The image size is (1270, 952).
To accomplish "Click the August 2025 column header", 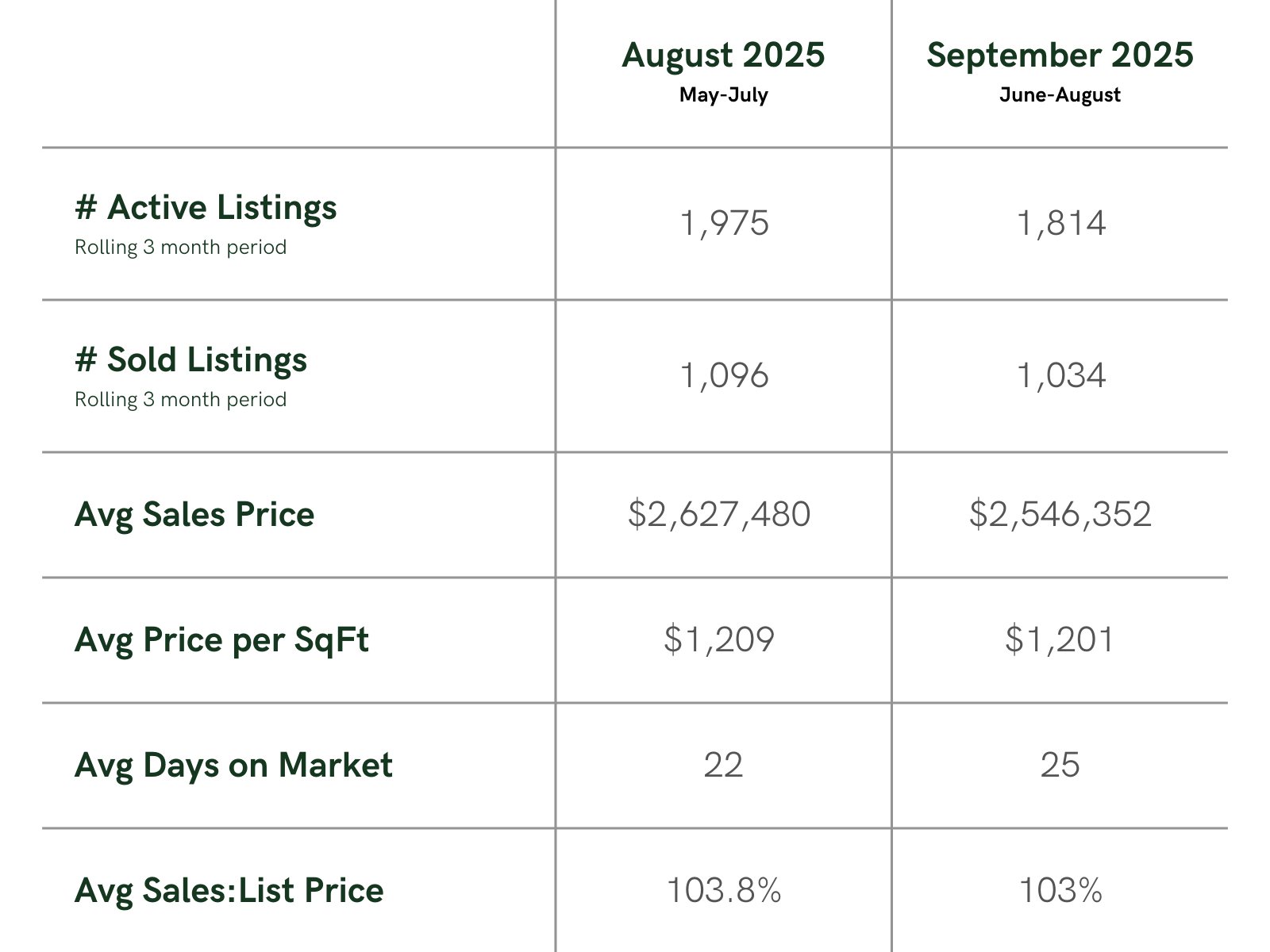I will point(723,56).
